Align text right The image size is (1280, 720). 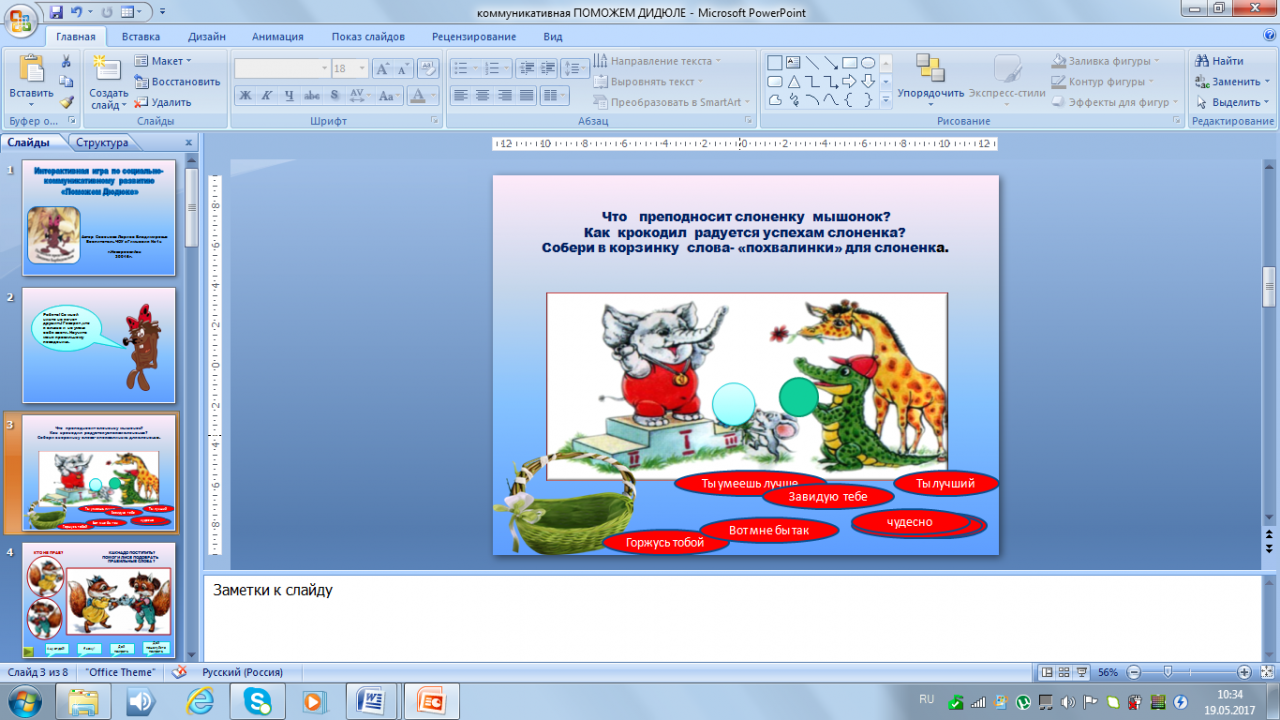point(504,96)
